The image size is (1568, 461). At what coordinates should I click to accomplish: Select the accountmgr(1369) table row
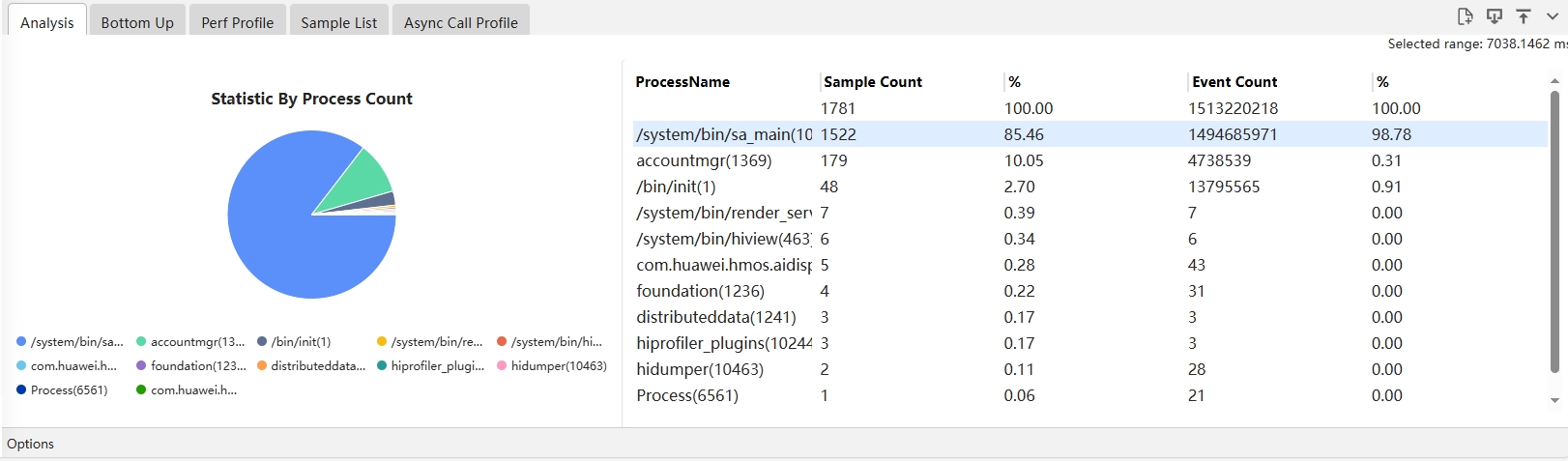coord(704,160)
